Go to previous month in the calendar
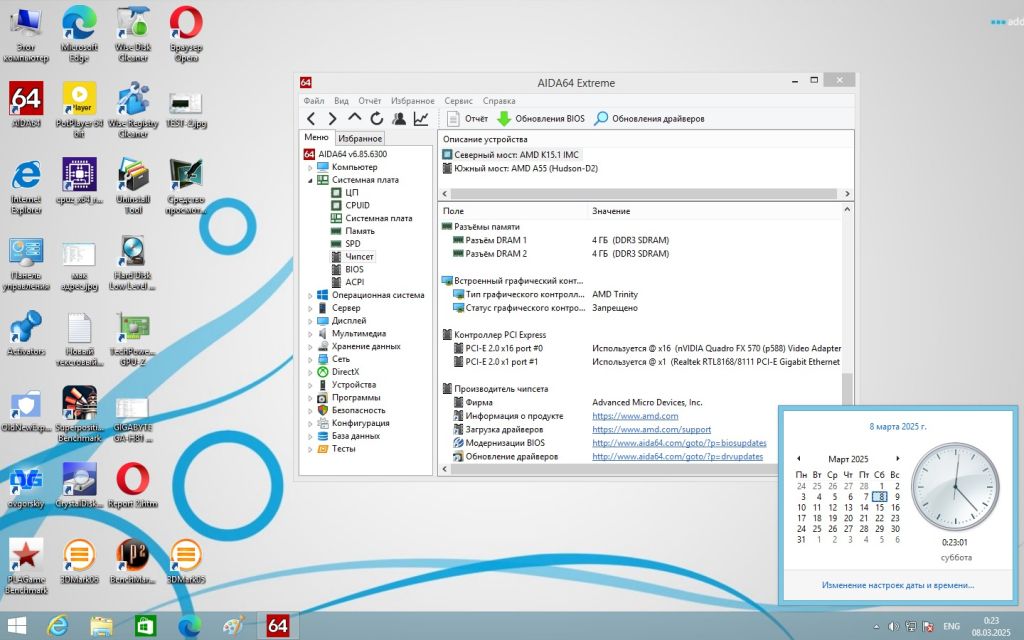 pyautogui.click(x=798, y=458)
